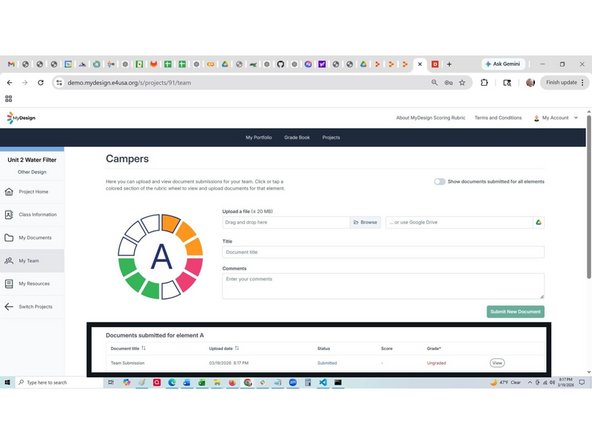
Task: Open the Chrome profile avatar
Action: point(530,82)
